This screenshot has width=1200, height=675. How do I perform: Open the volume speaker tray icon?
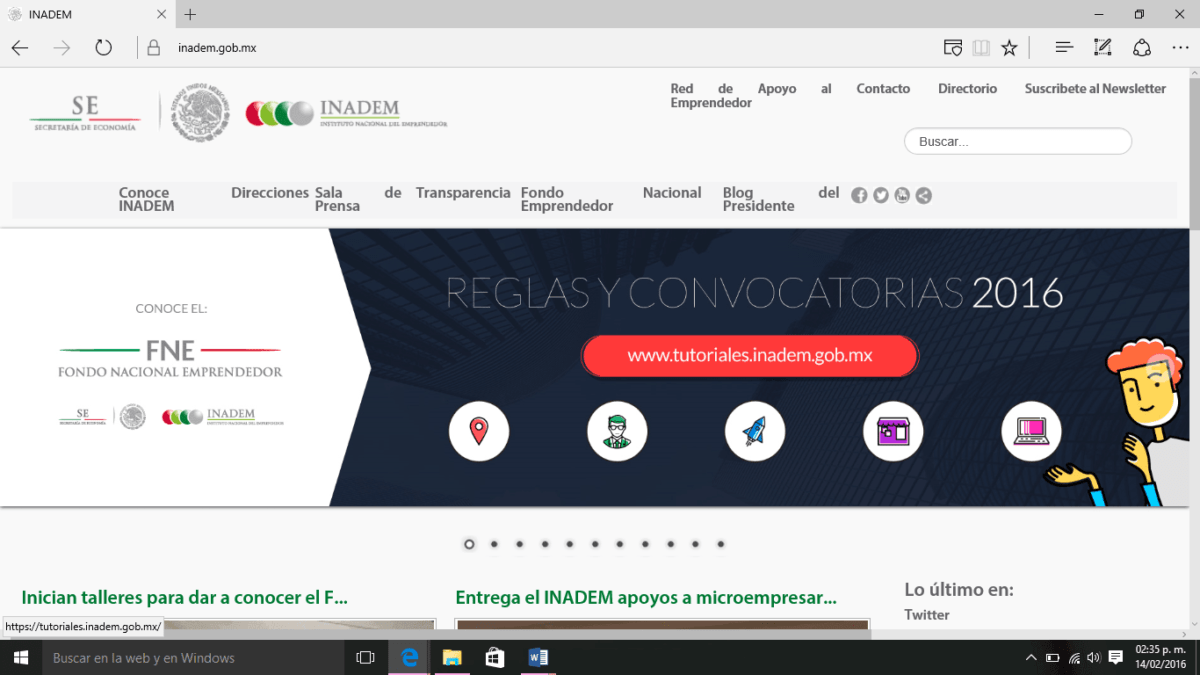coord(1093,658)
